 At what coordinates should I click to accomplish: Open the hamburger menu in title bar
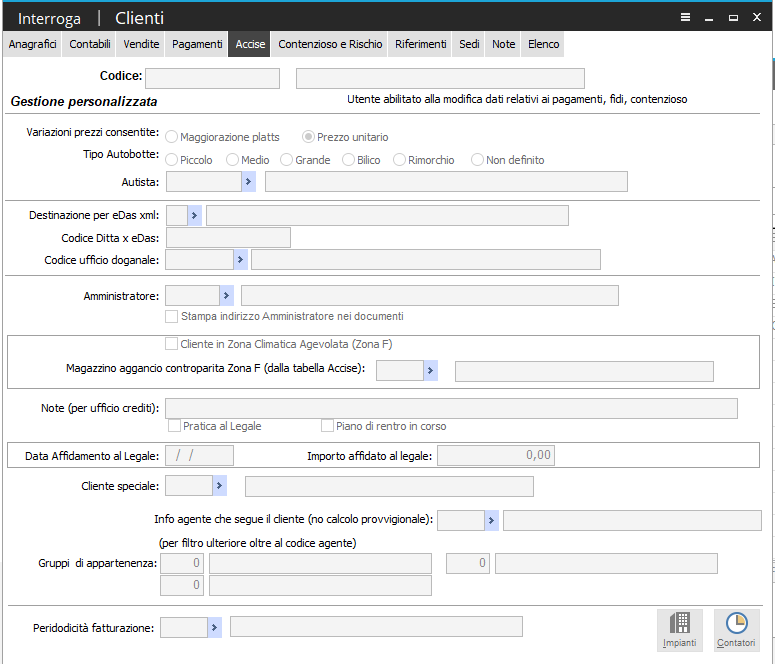(685, 17)
